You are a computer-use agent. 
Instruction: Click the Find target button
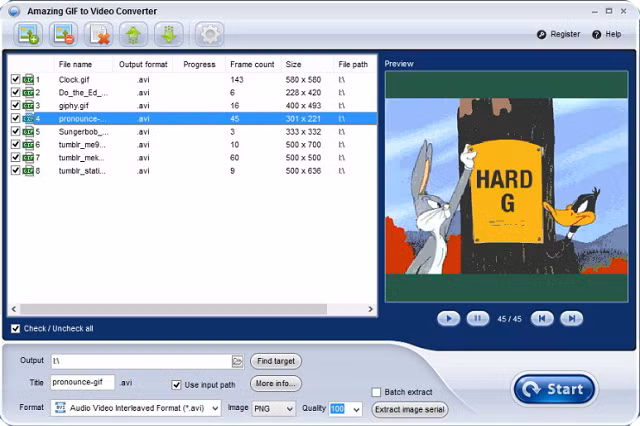[x=275, y=361]
